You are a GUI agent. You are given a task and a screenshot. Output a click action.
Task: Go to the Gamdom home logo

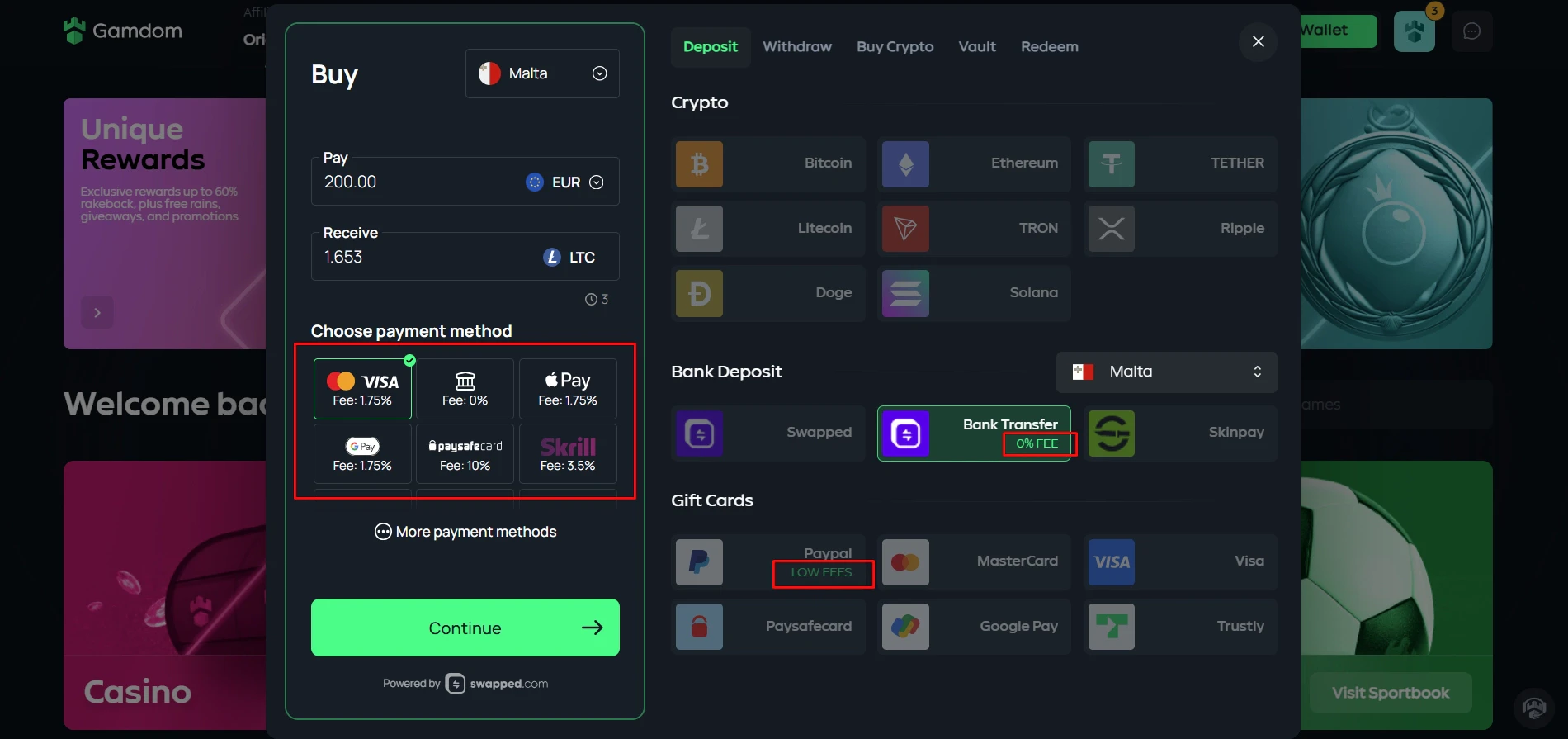pos(123,31)
